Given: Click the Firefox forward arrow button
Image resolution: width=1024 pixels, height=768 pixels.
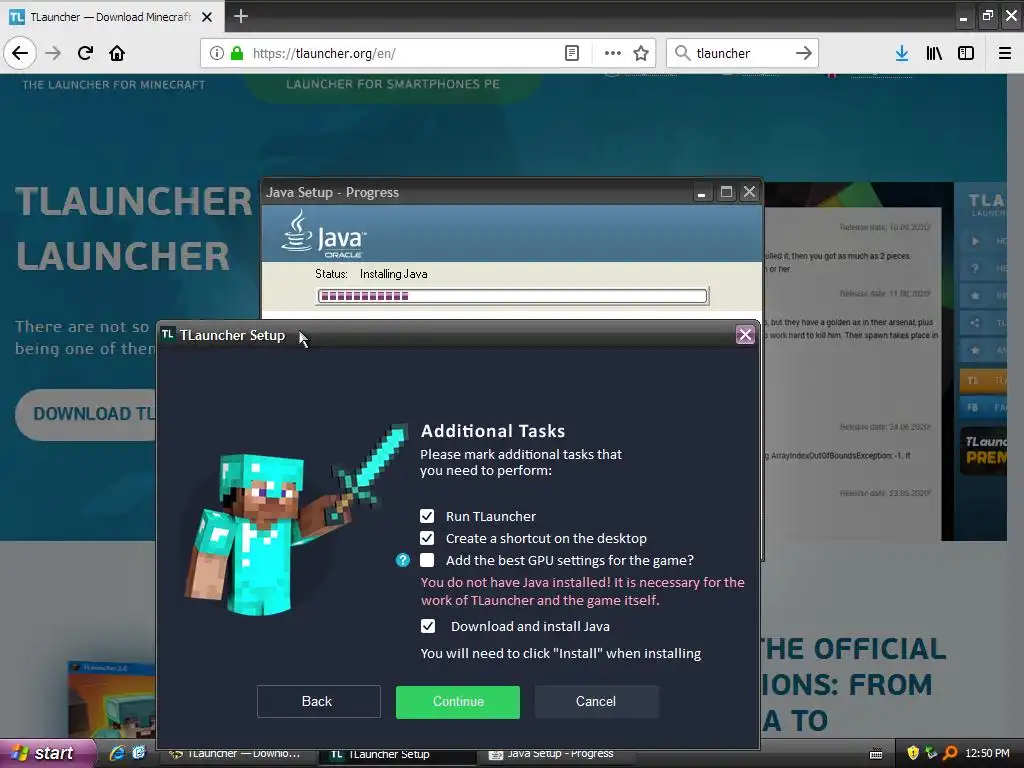Looking at the screenshot, I should click(x=53, y=53).
